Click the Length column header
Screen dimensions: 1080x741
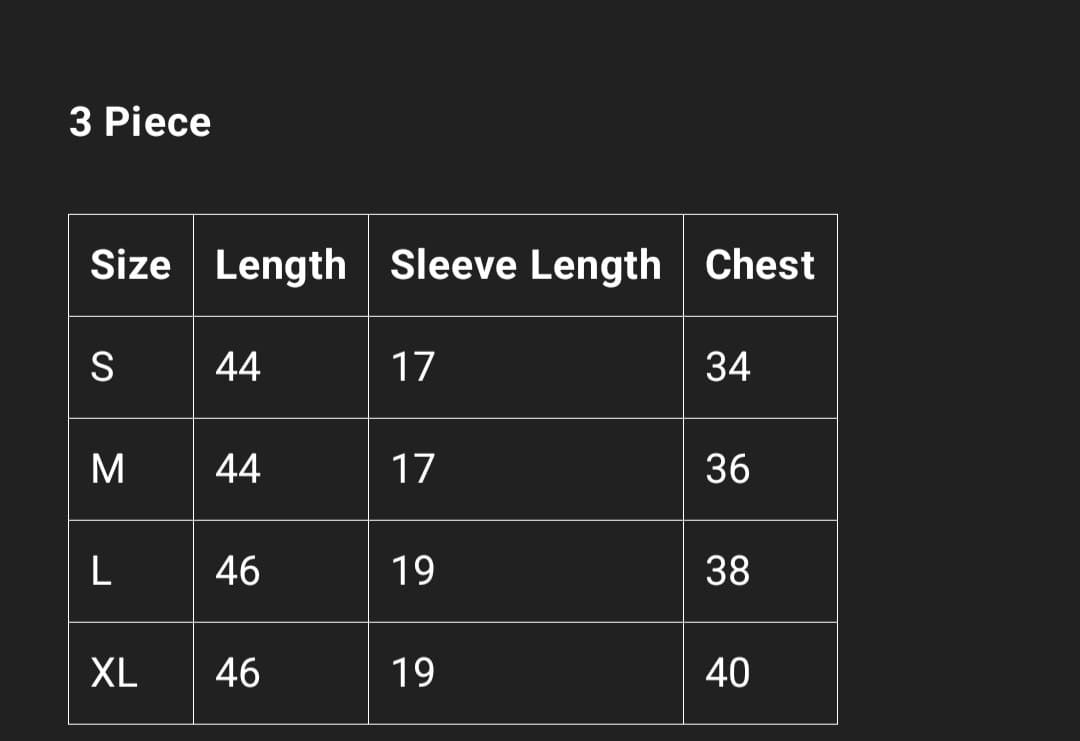(280, 265)
